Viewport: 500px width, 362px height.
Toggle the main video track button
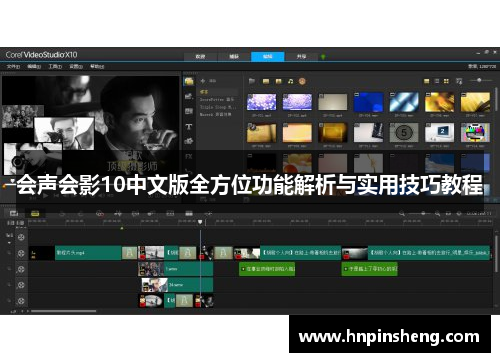click(21, 253)
